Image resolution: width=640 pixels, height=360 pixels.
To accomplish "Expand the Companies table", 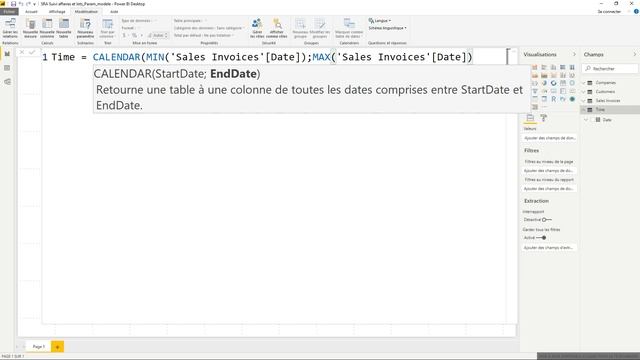I will [584, 82].
